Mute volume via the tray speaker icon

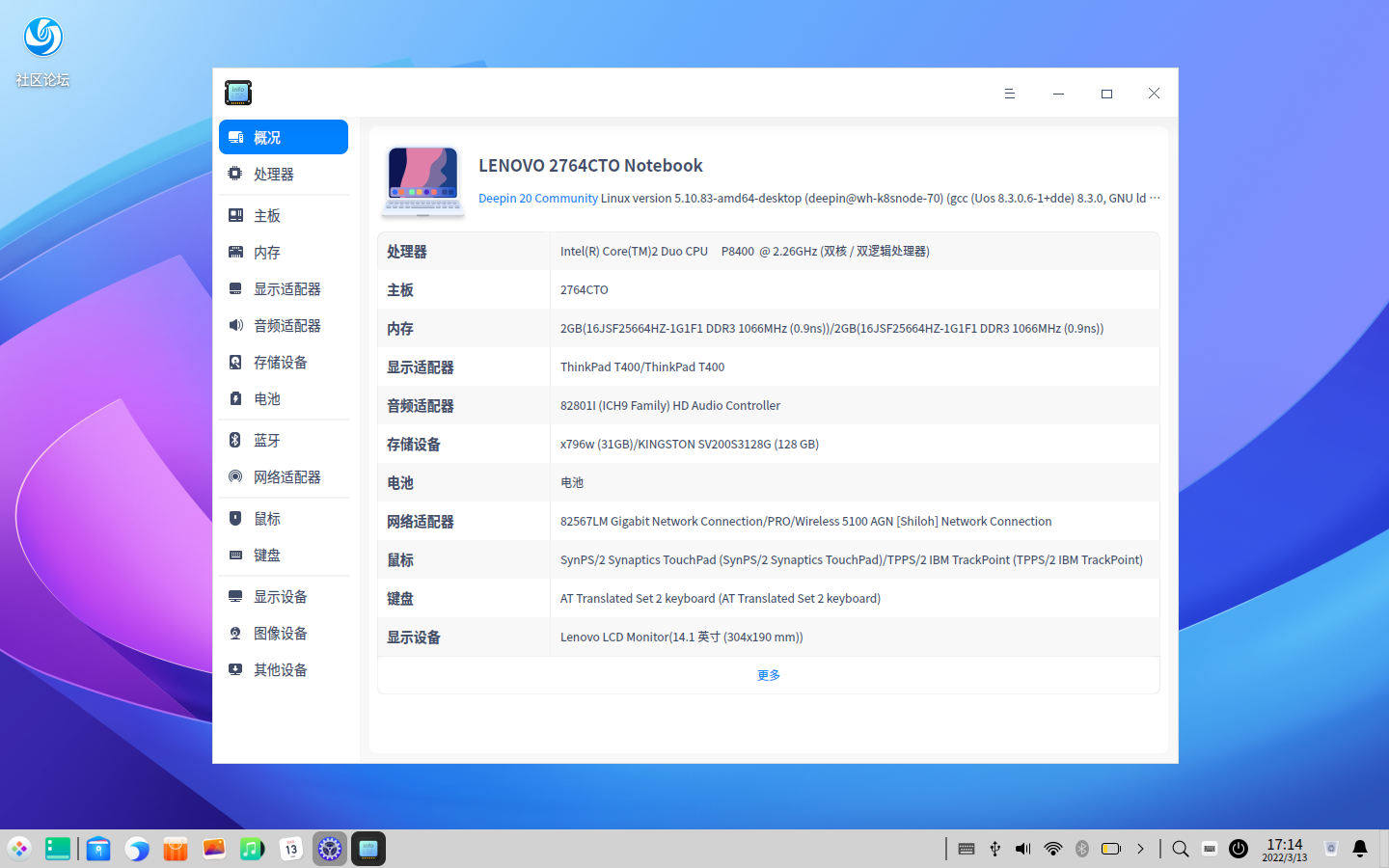[1022, 849]
